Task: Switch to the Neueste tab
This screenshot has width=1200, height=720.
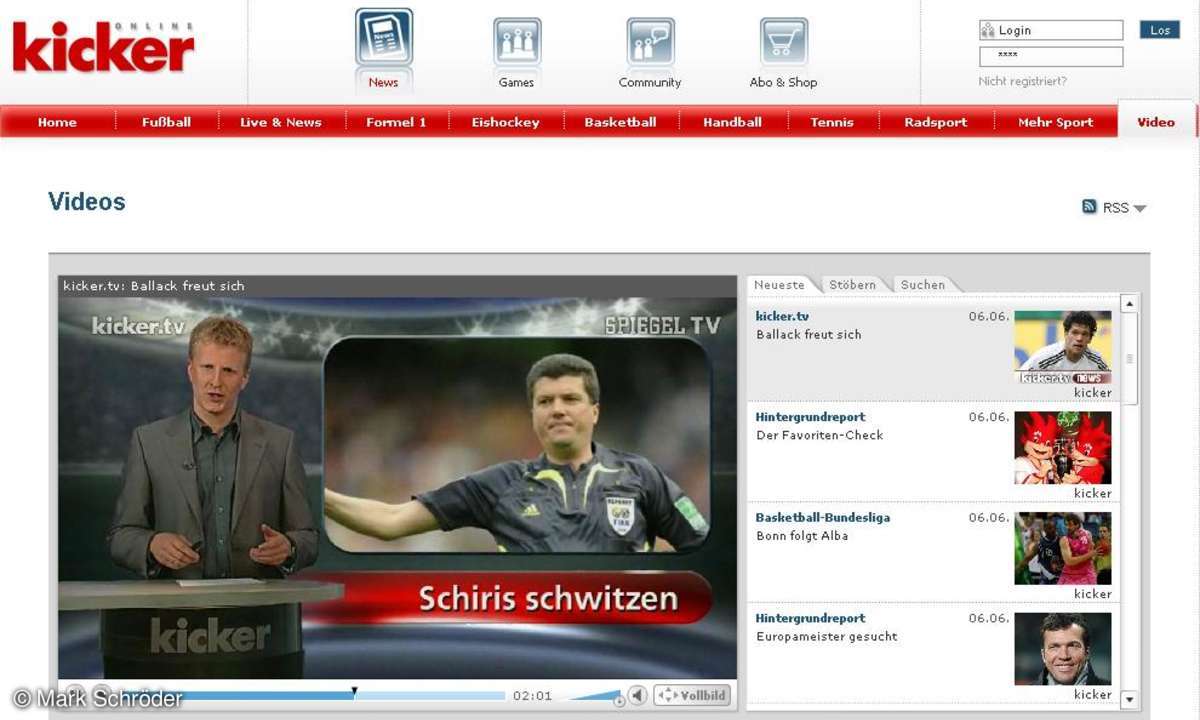Action: click(x=779, y=285)
